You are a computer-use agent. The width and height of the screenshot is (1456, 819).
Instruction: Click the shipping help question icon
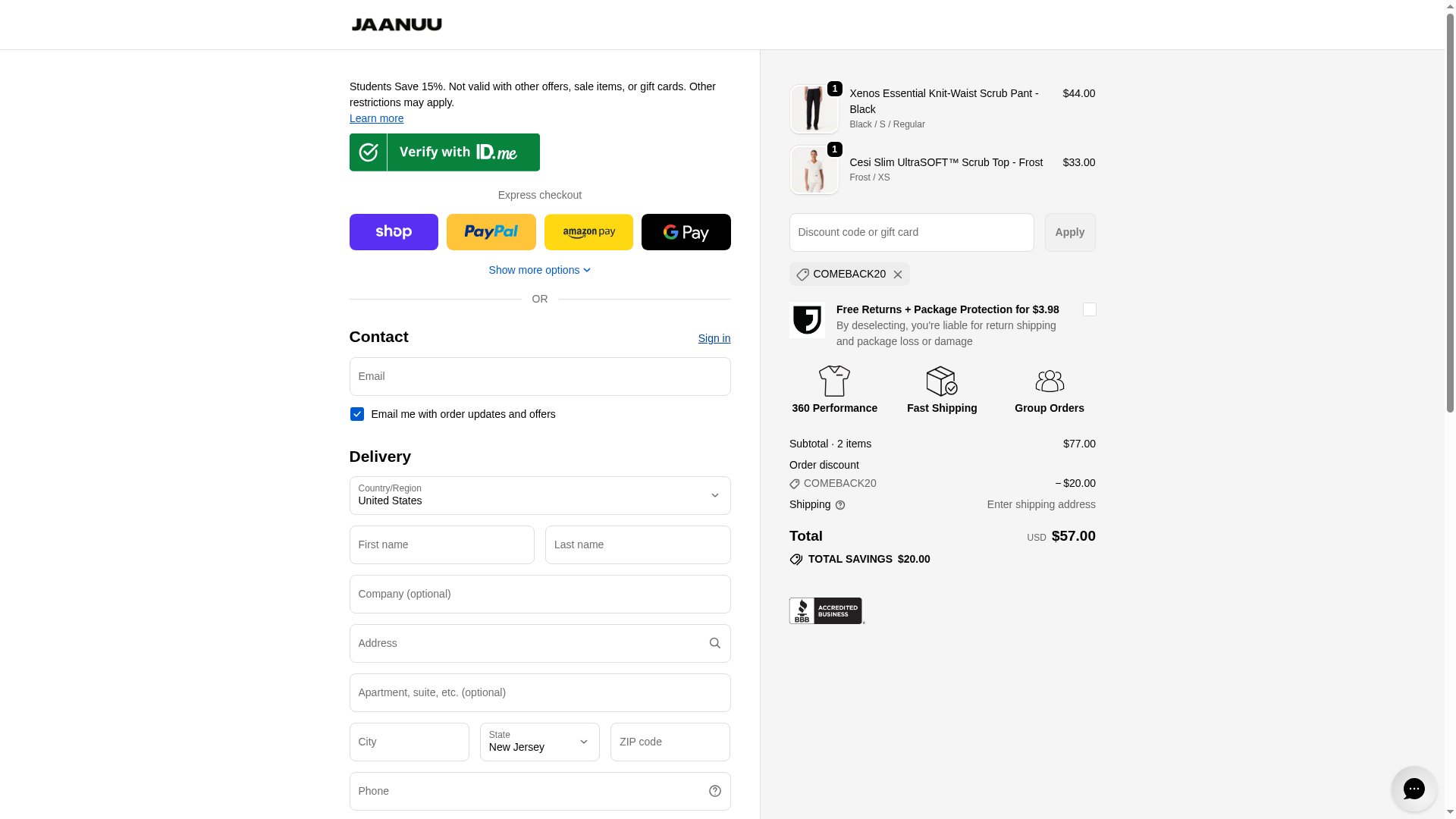[x=840, y=505]
